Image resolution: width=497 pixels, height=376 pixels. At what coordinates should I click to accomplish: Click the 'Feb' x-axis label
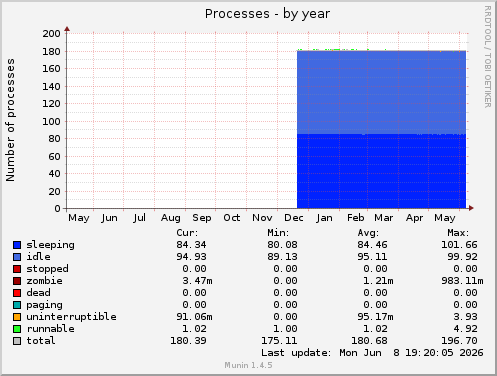(x=356, y=218)
